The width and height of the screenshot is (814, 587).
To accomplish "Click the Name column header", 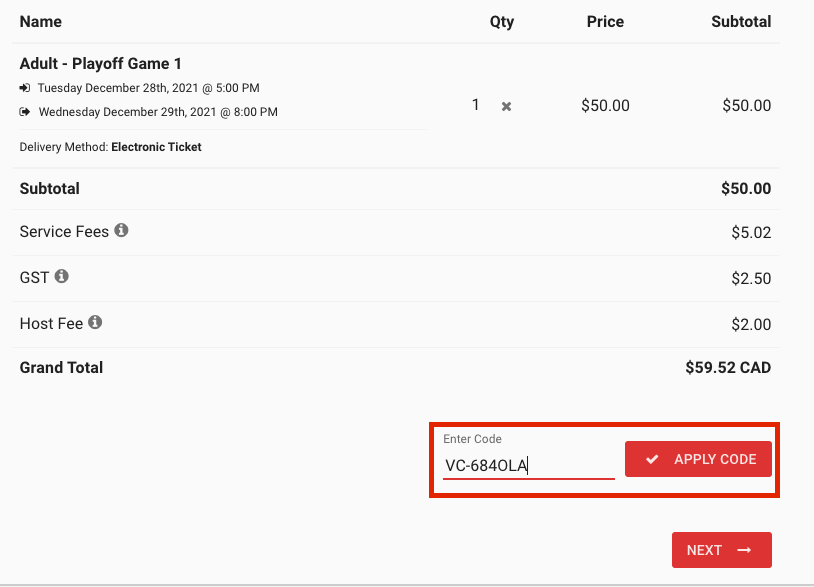I will (40, 21).
